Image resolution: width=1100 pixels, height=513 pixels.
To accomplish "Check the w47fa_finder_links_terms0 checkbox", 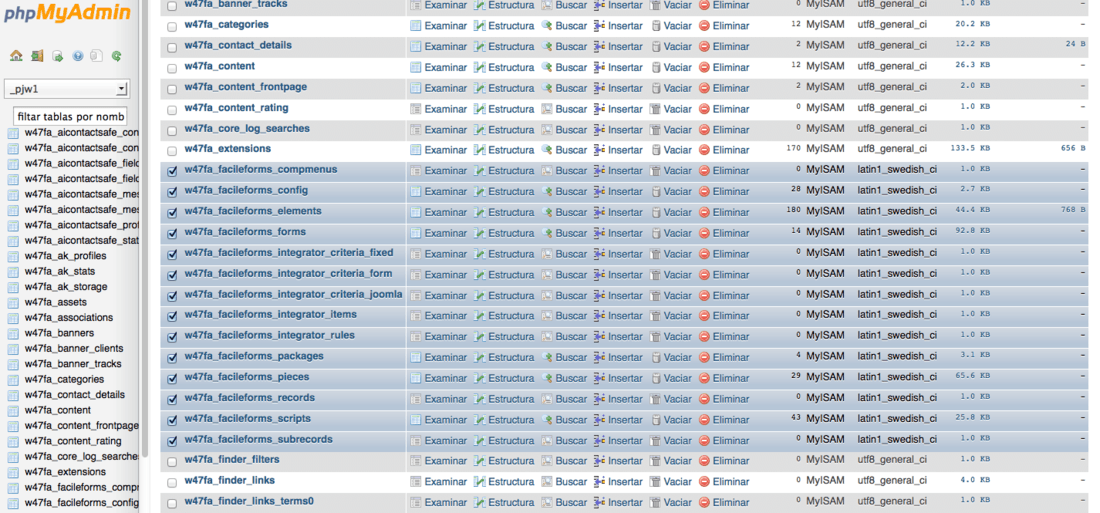I will pyautogui.click(x=172, y=504).
